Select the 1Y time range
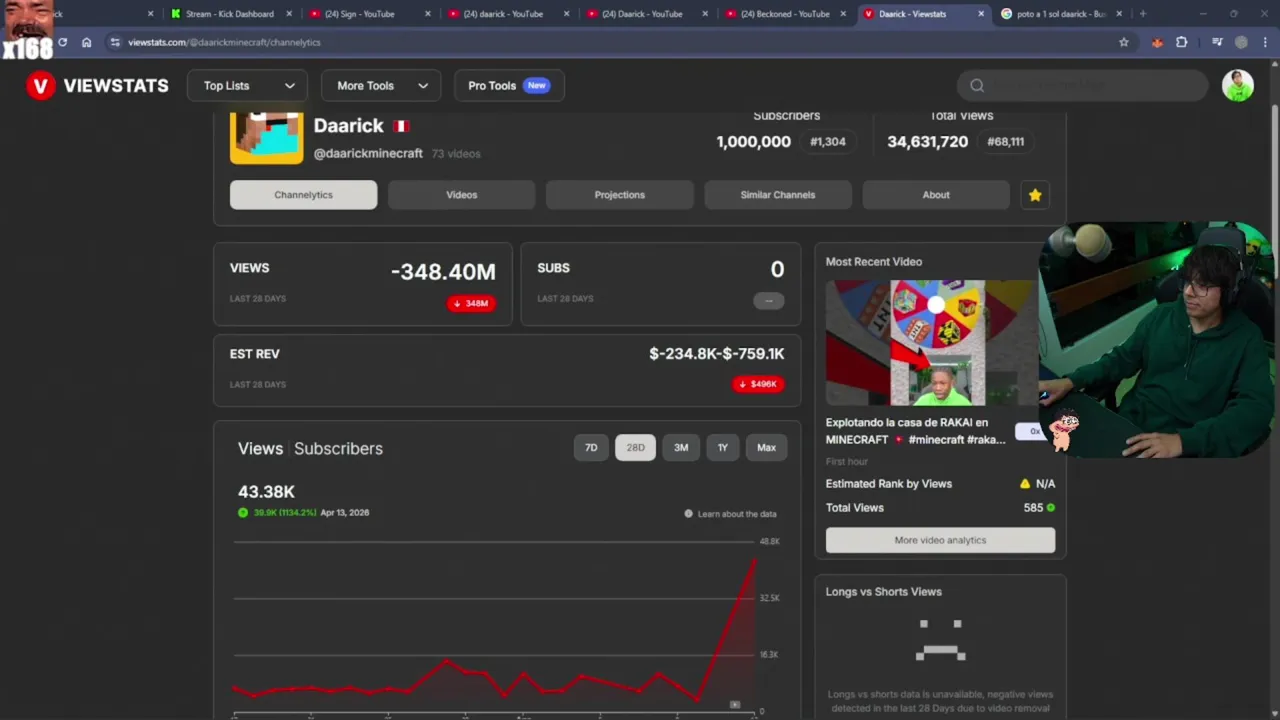The width and height of the screenshot is (1280, 720). (722, 448)
